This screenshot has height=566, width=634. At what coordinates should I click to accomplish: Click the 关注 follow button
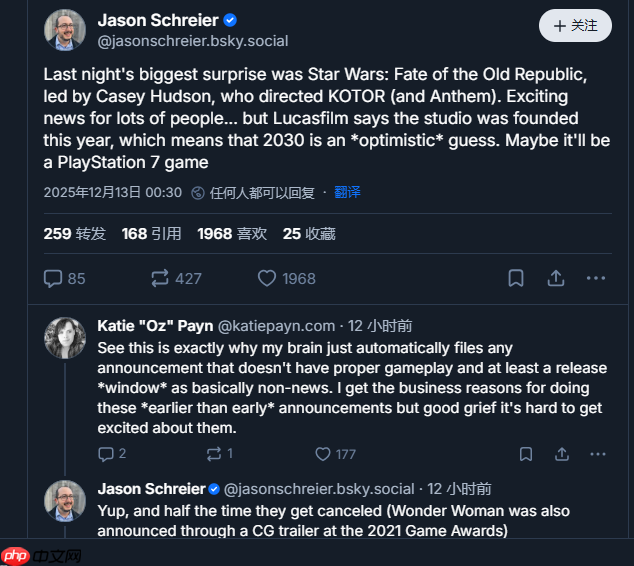[x=574, y=26]
